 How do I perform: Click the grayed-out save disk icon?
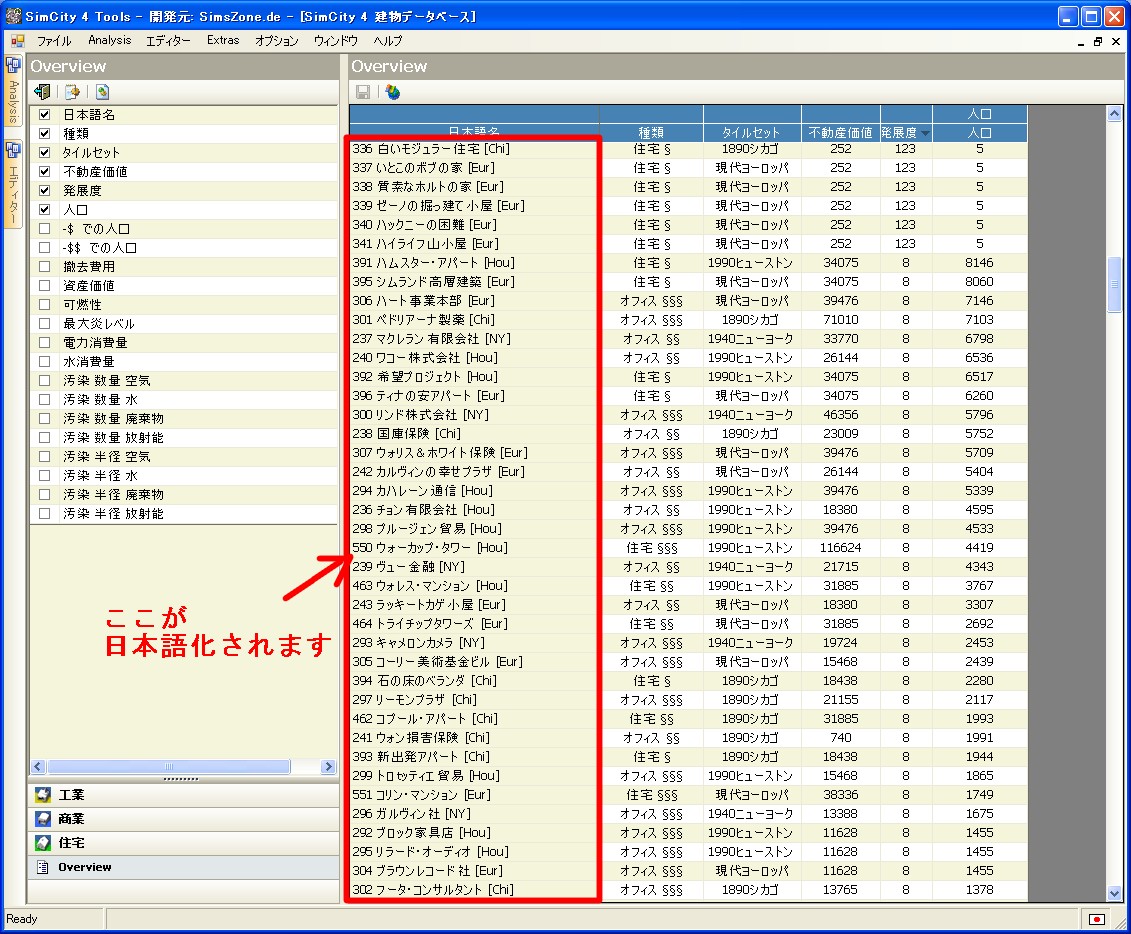pyautogui.click(x=363, y=92)
